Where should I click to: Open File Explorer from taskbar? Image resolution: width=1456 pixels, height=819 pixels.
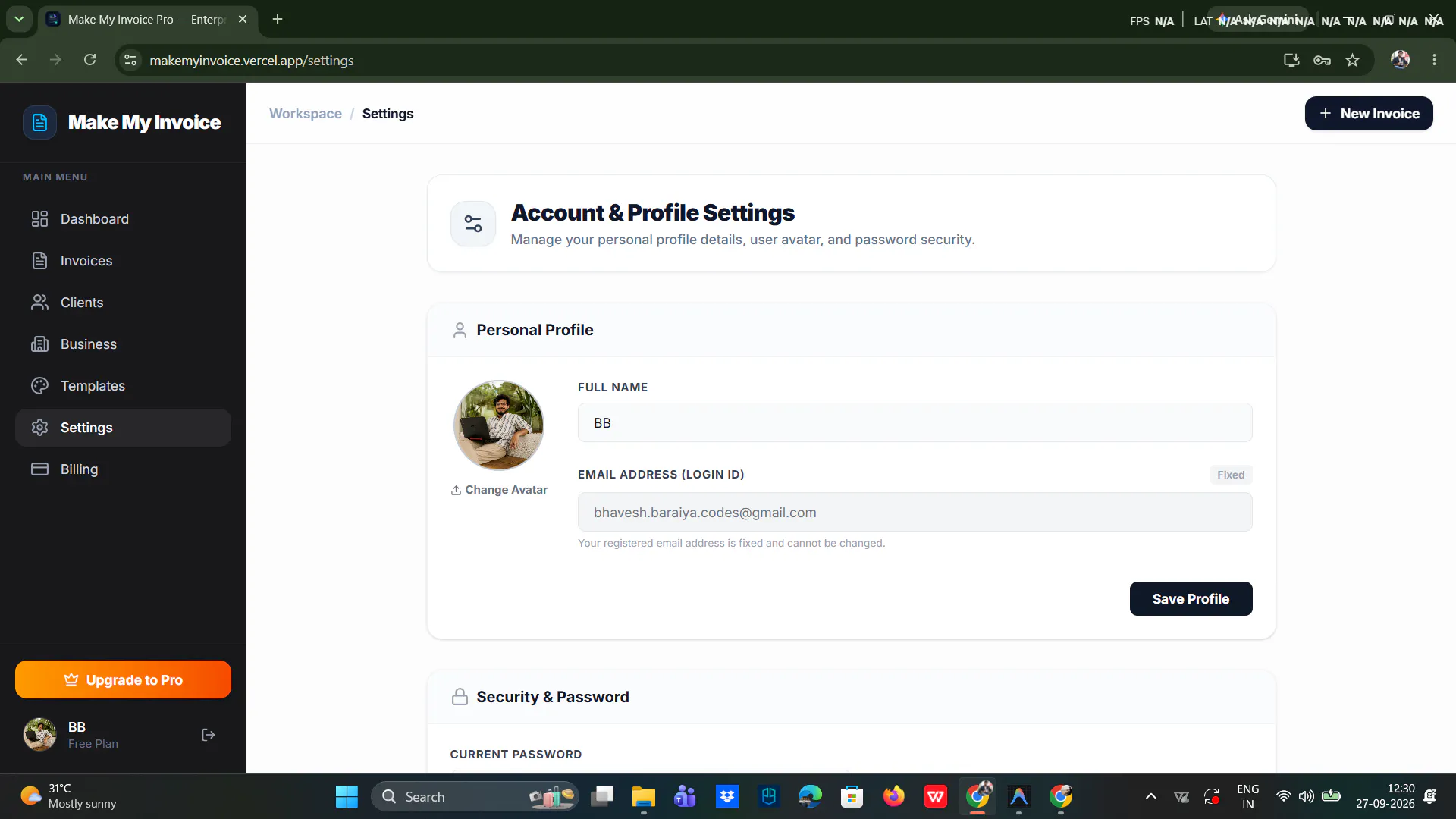click(643, 796)
